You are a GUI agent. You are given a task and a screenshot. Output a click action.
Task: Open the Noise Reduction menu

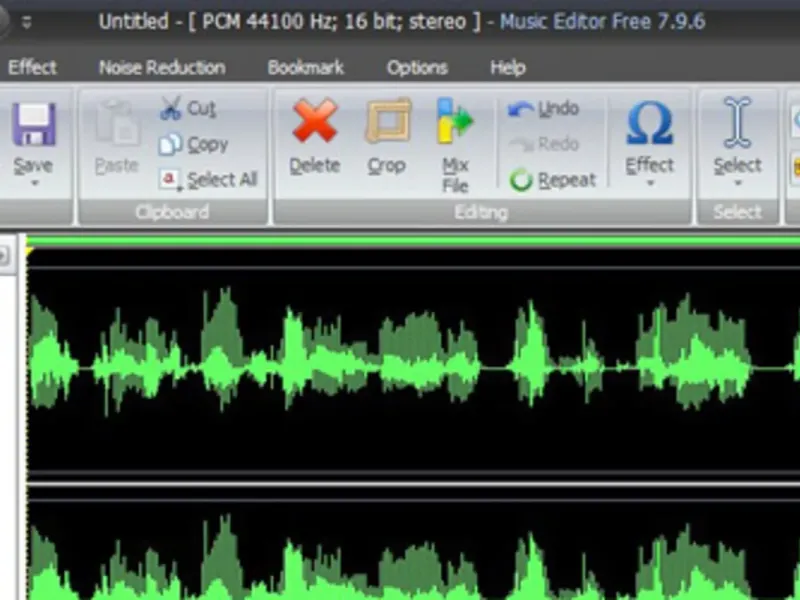point(162,67)
